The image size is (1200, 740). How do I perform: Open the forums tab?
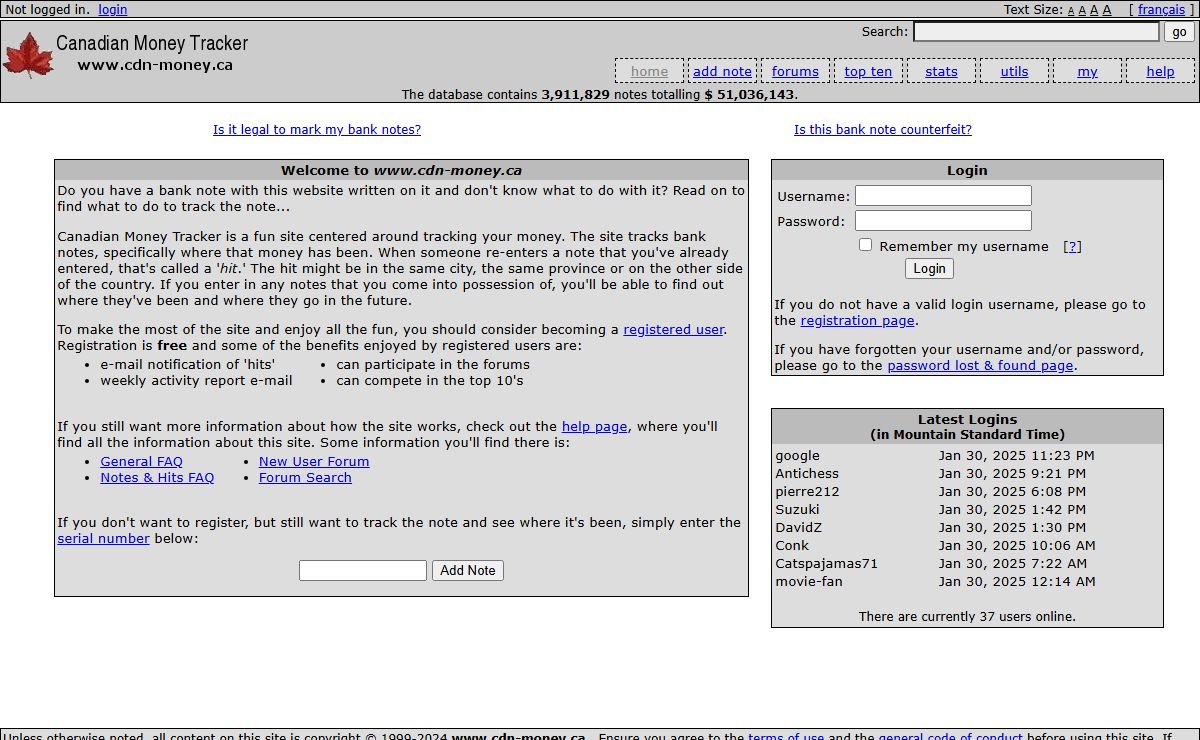click(x=795, y=71)
